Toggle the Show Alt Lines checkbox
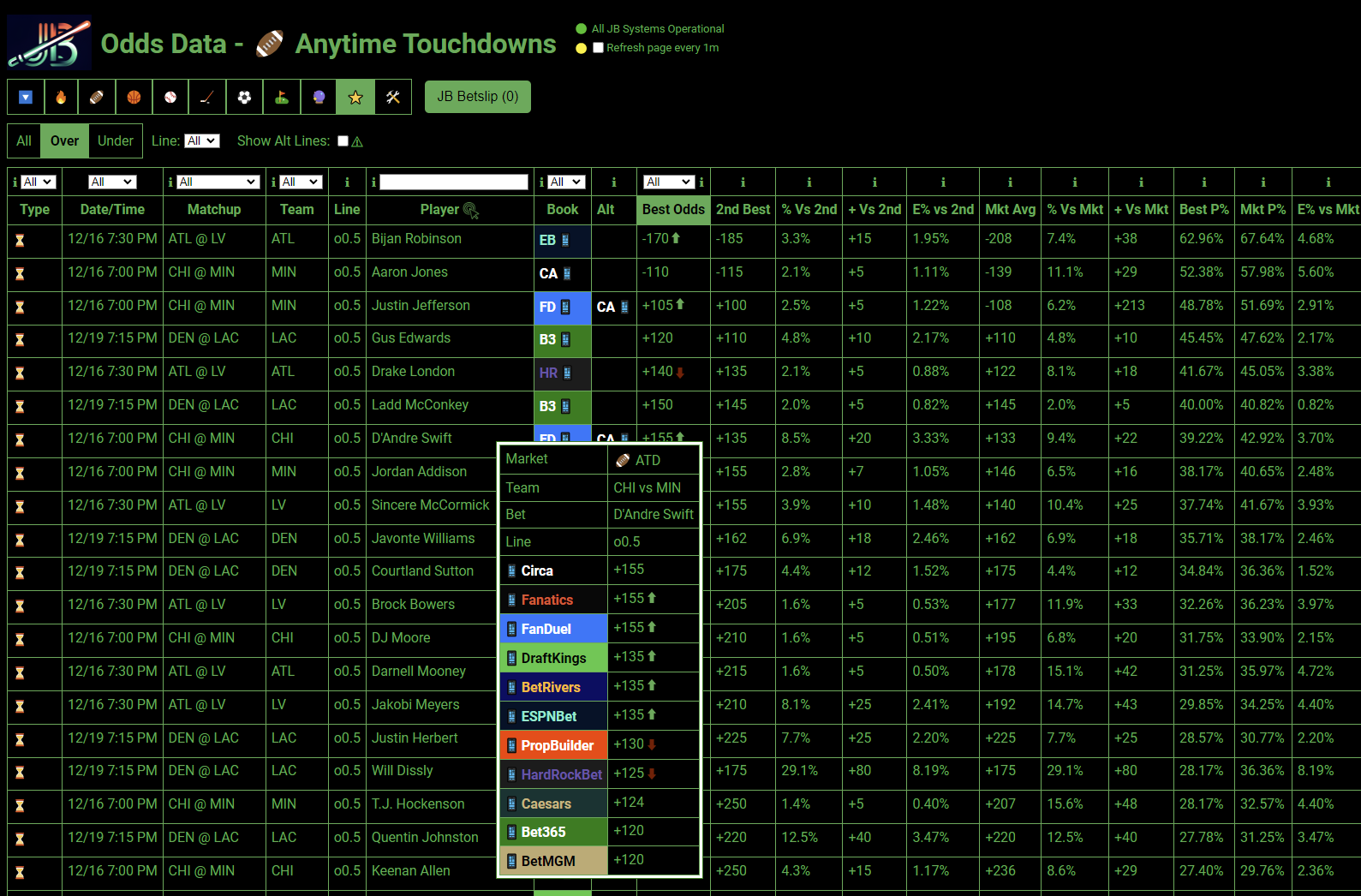Viewport: 1361px width, 896px height. (343, 141)
